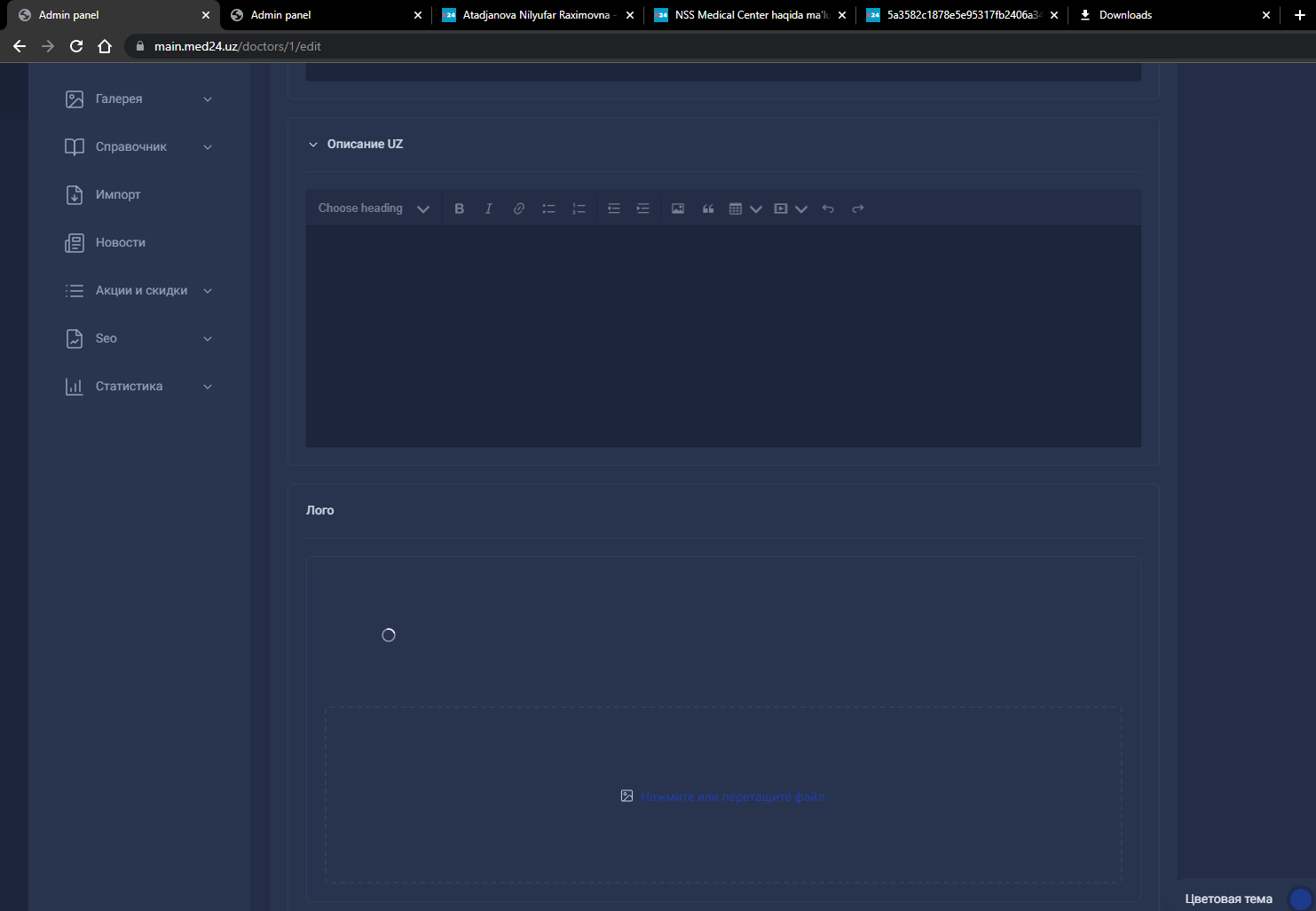Open the Seo sidebar menu

coord(138,339)
